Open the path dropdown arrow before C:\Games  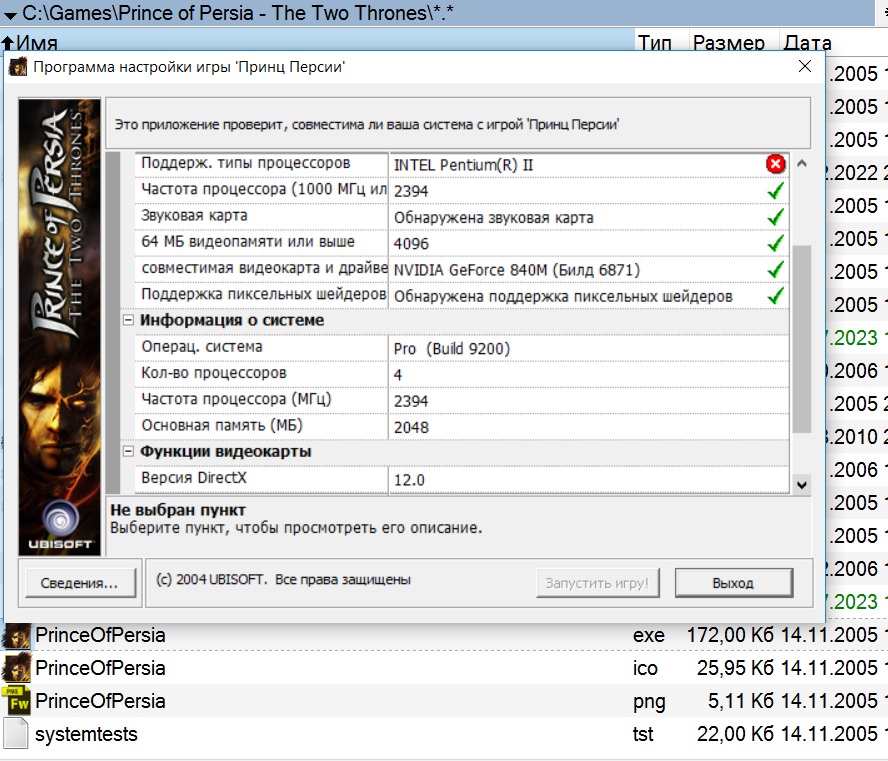(10, 15)
